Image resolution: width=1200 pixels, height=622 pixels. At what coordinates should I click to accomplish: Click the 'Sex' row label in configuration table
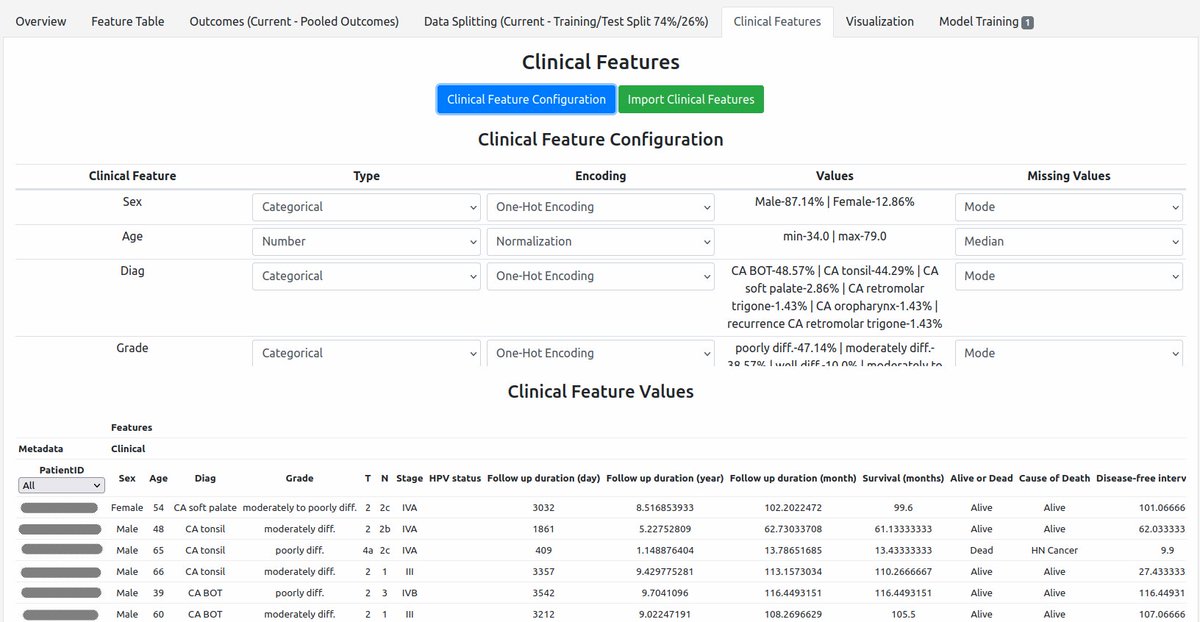[x=132, y=201]
